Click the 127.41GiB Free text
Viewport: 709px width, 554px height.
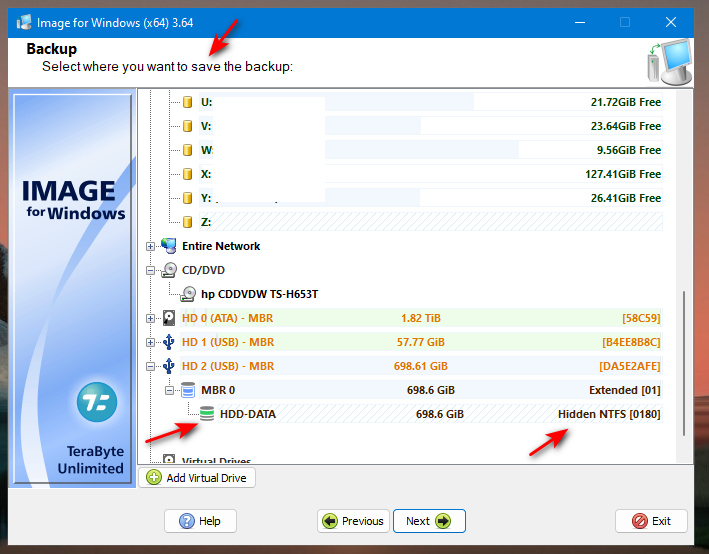[623, 174]
